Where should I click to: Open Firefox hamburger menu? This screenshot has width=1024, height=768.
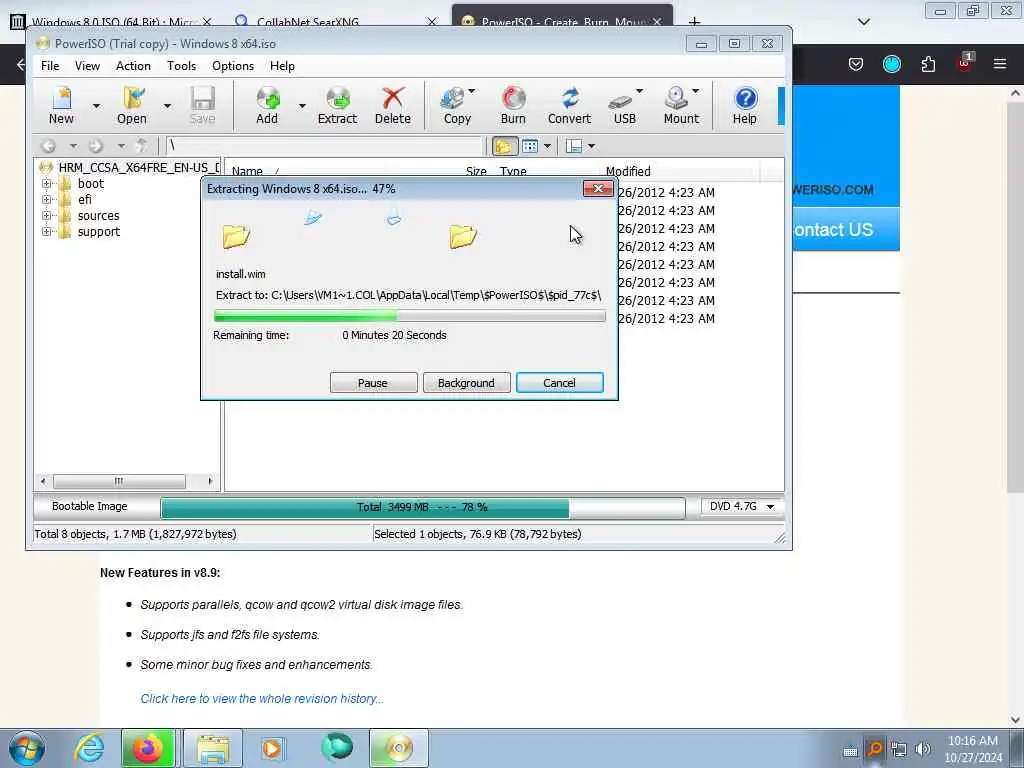coord(1000,64)
